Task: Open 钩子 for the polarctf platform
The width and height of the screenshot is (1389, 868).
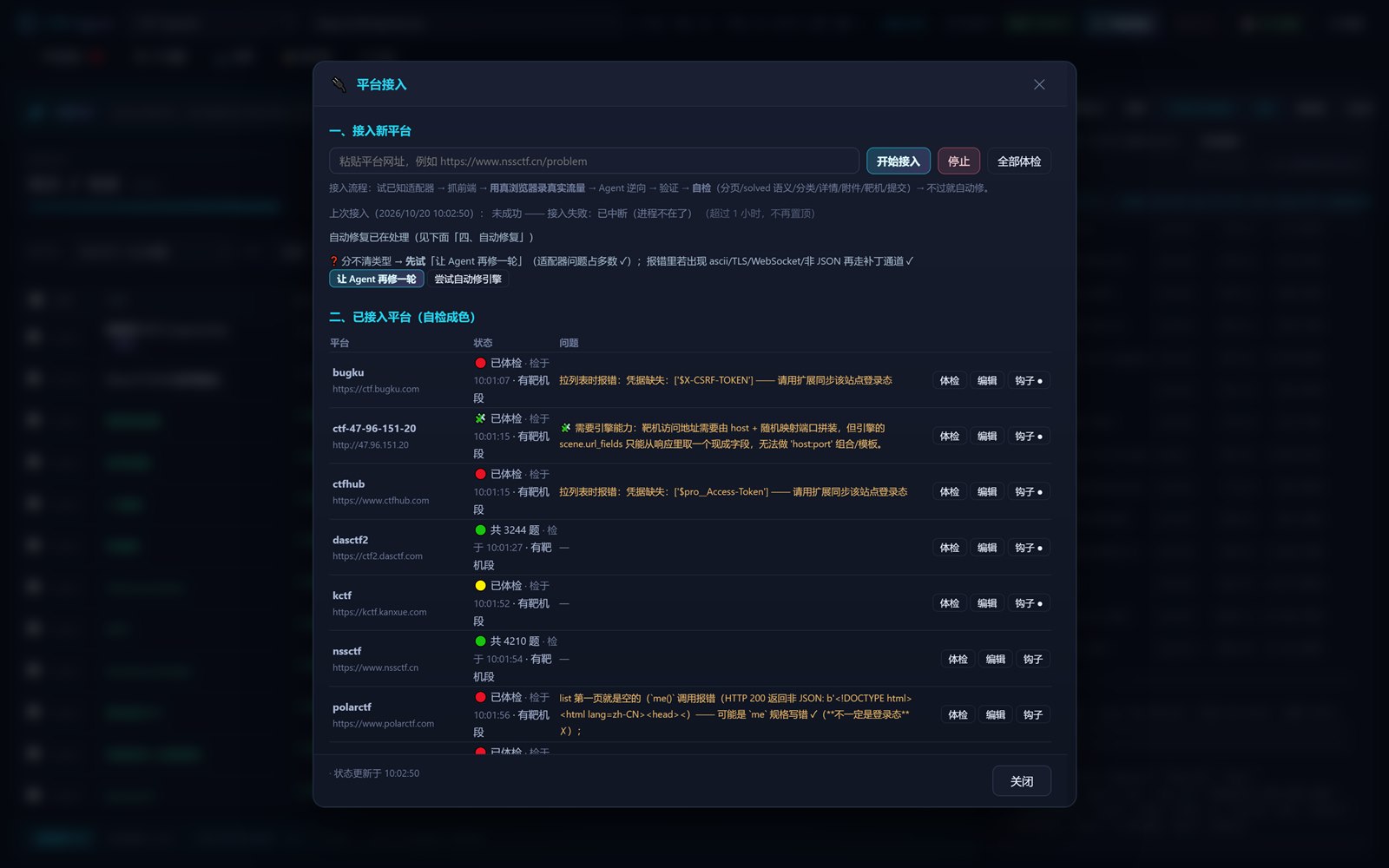Action: (x=1033, y=714)
